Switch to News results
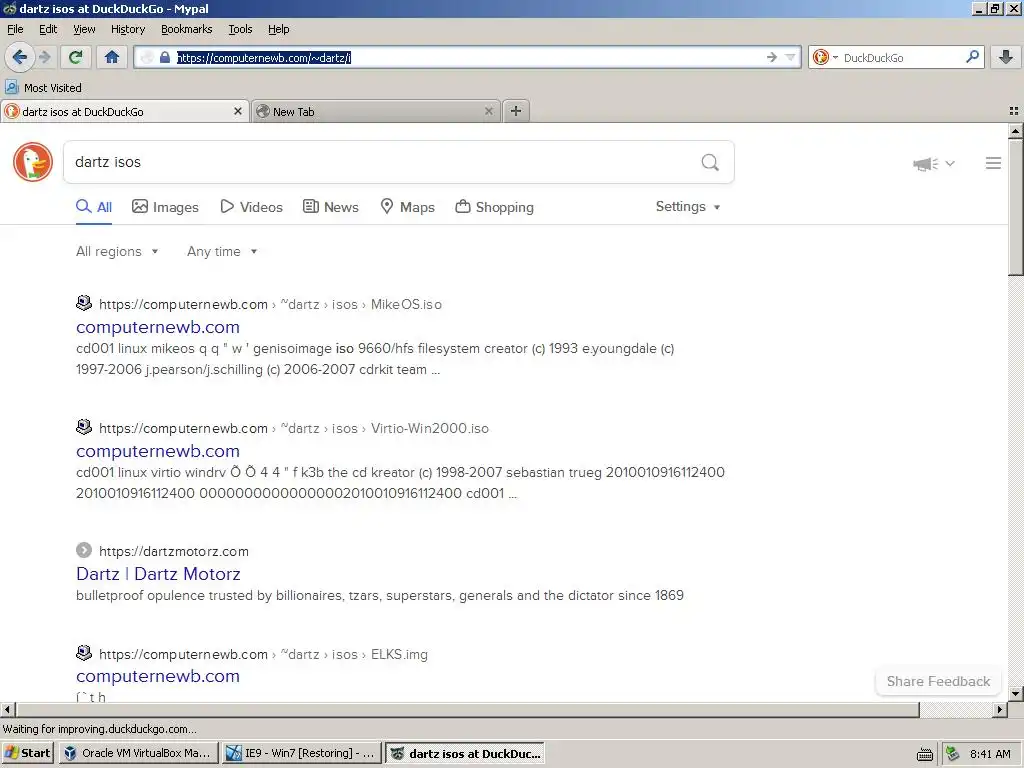Screen dimensions: 1024x768 point(330,207)
